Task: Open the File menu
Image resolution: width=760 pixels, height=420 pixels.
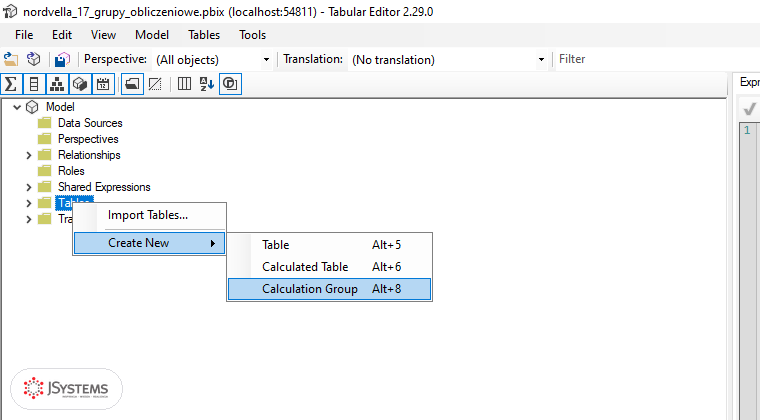Action: pyautogui.click(x=24, y=35)
